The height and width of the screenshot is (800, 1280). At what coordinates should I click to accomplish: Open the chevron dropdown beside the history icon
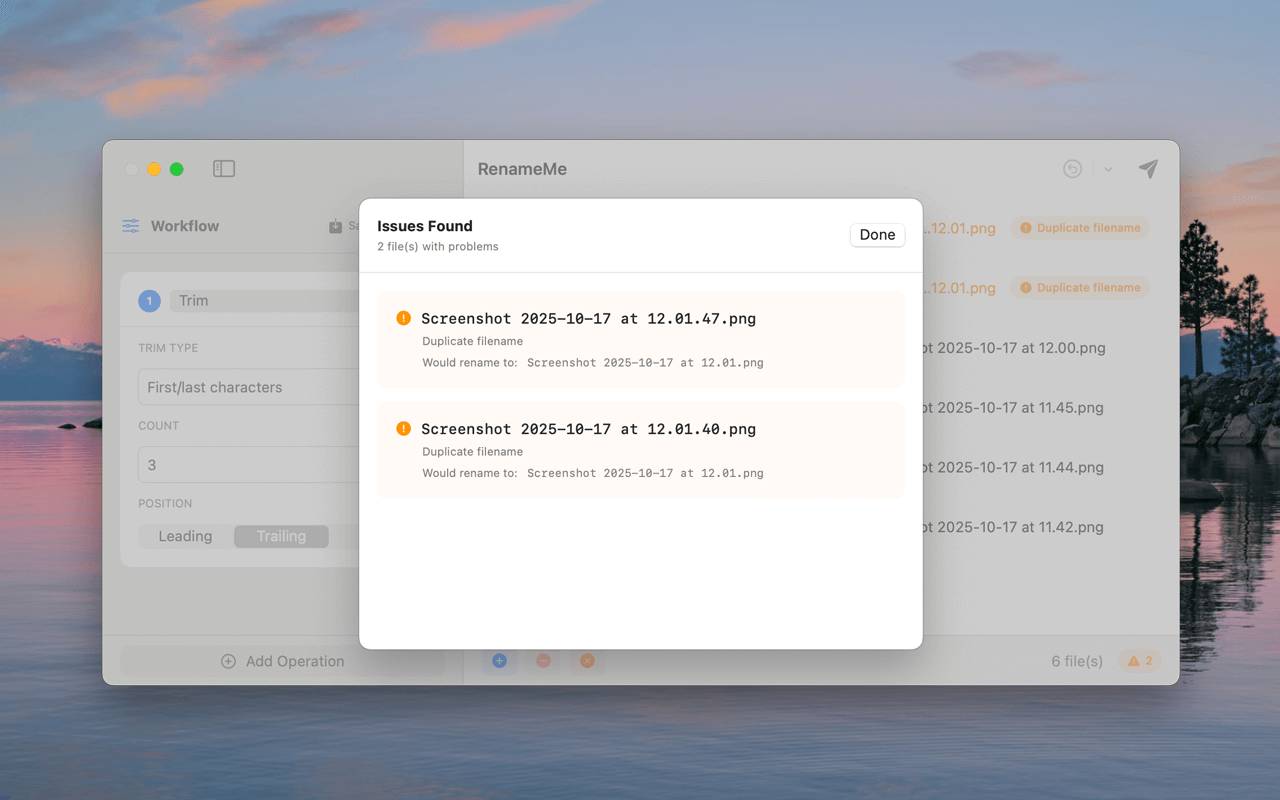pos(1107,169)
